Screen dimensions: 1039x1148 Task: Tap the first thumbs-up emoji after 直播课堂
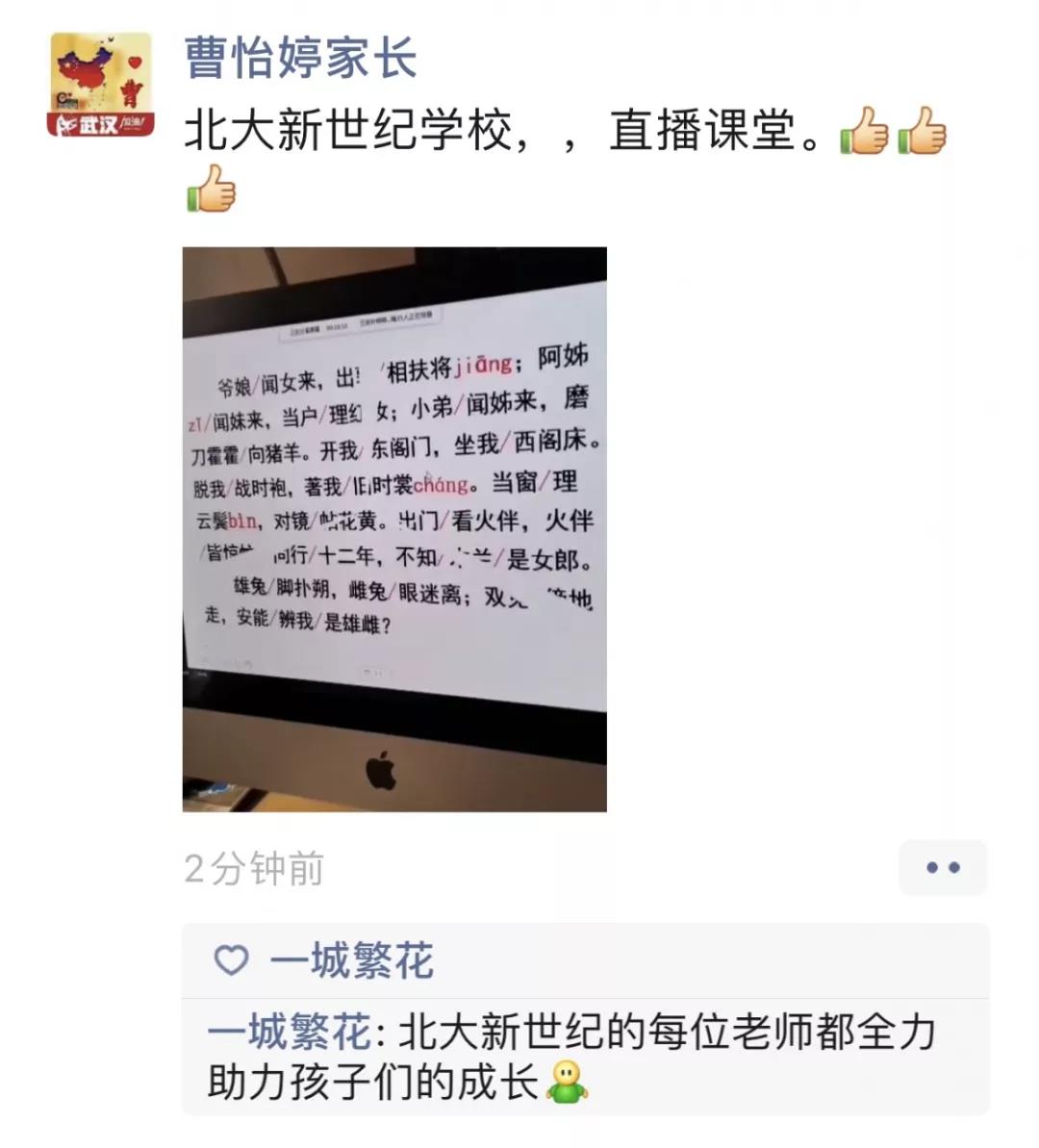864,131
